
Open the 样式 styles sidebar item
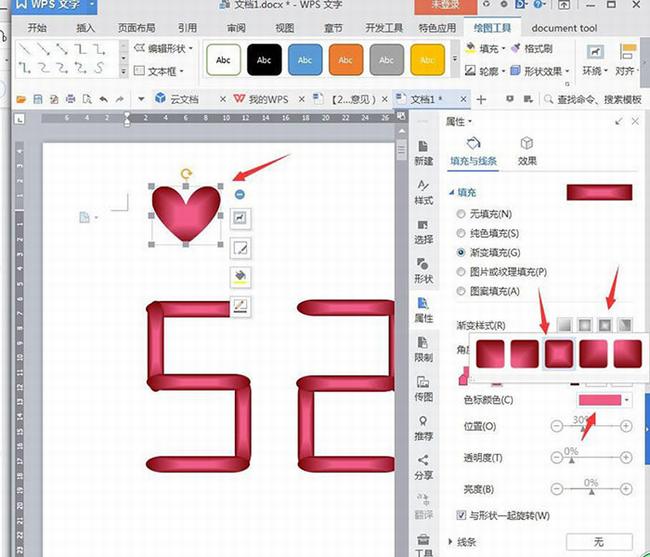pos(423,192)
